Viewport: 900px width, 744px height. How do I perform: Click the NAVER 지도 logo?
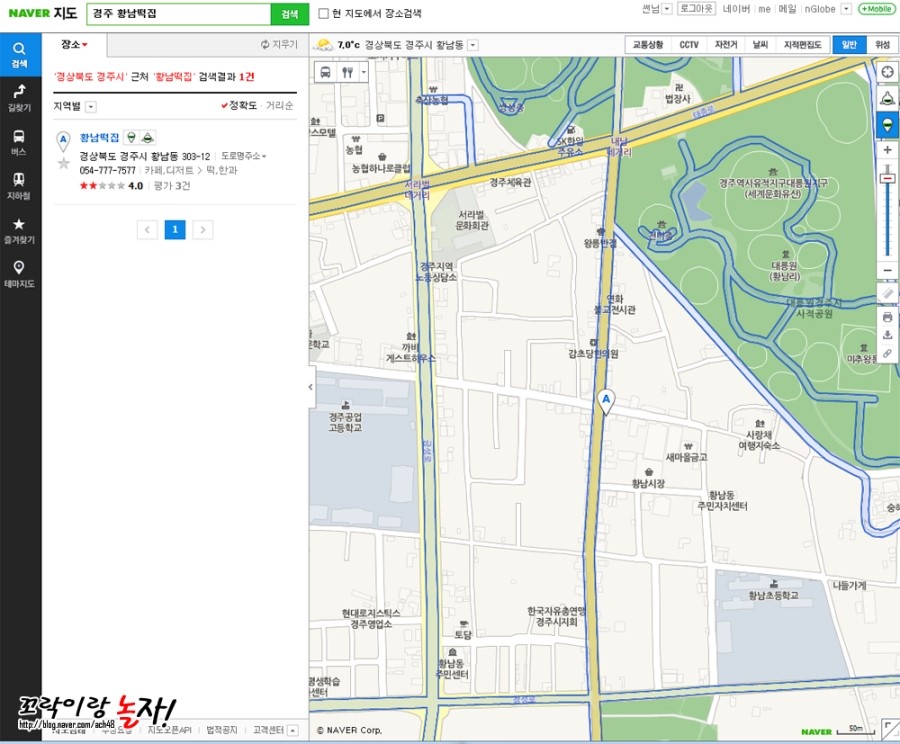[42, 13]
